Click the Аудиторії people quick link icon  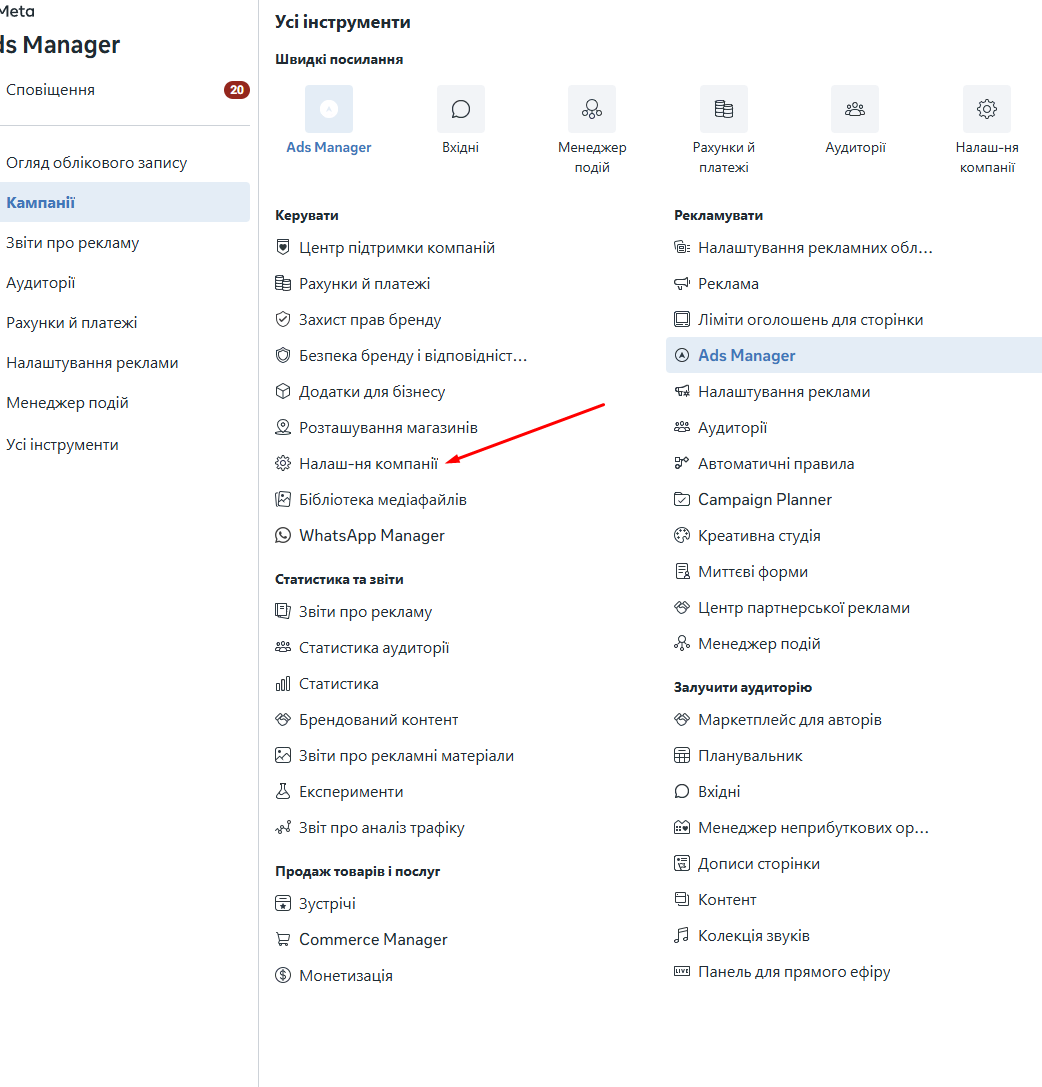[855, 109]
